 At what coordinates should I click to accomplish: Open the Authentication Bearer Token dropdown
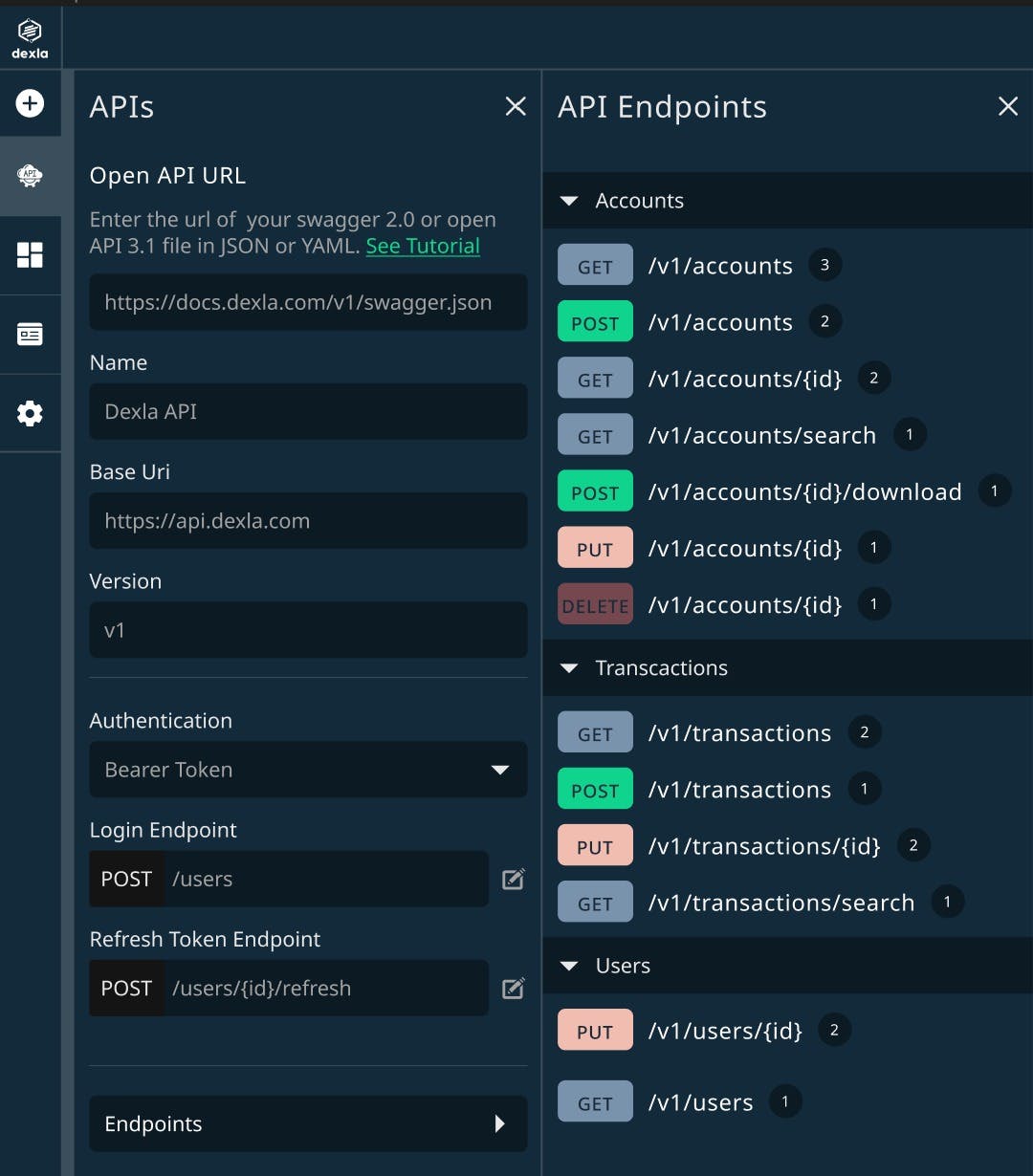pos(308,770)
